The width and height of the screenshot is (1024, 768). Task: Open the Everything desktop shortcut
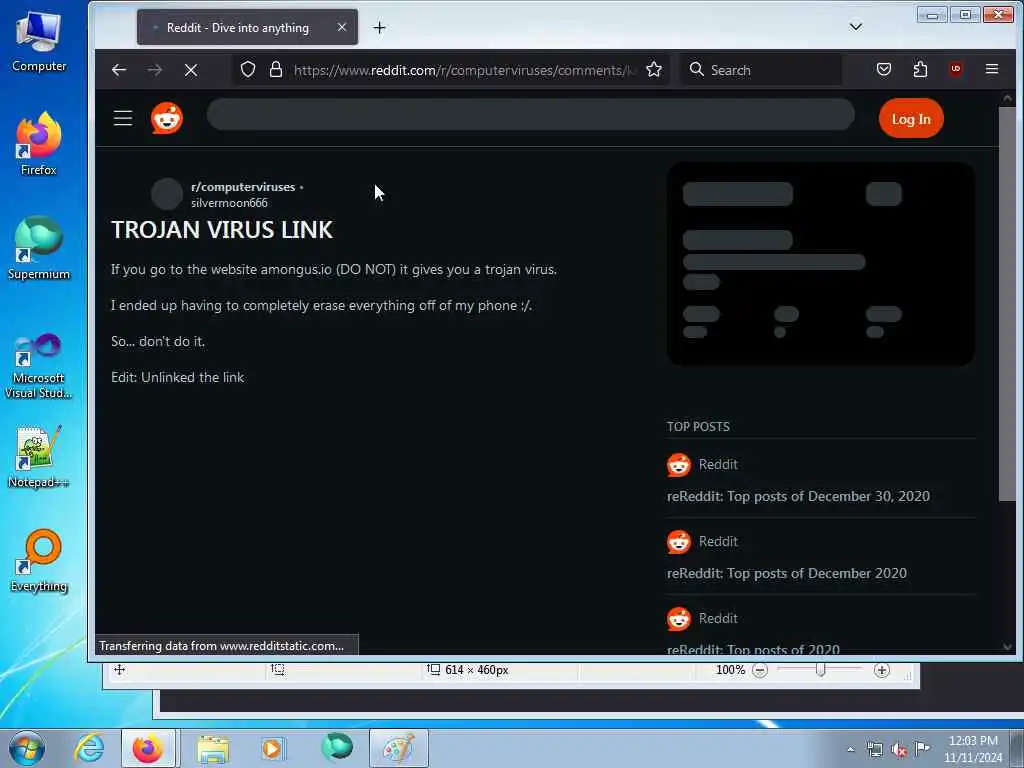click(39, 560)
